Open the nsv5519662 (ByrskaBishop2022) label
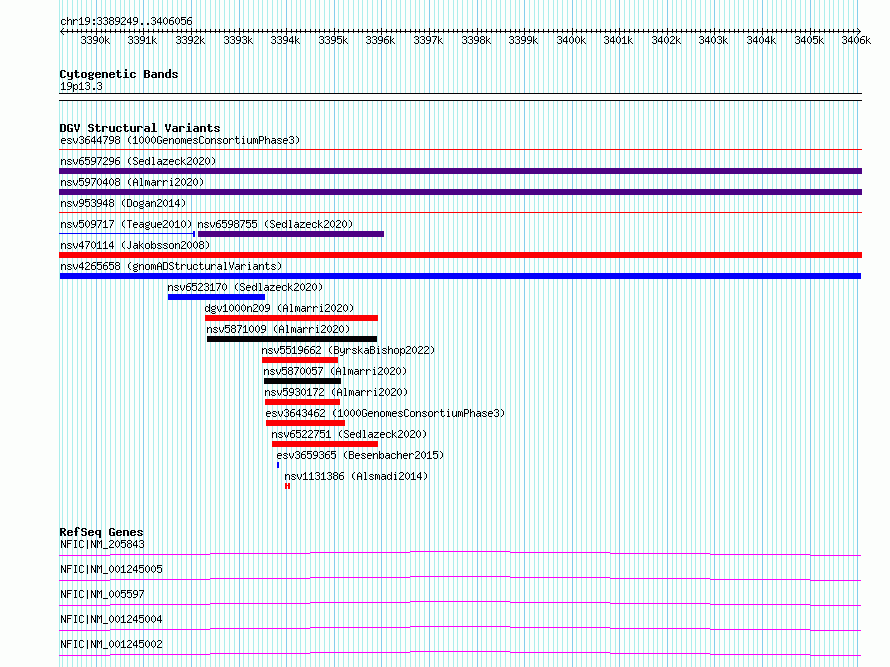This screenshot has width=890, height=667. coord(348,350)
